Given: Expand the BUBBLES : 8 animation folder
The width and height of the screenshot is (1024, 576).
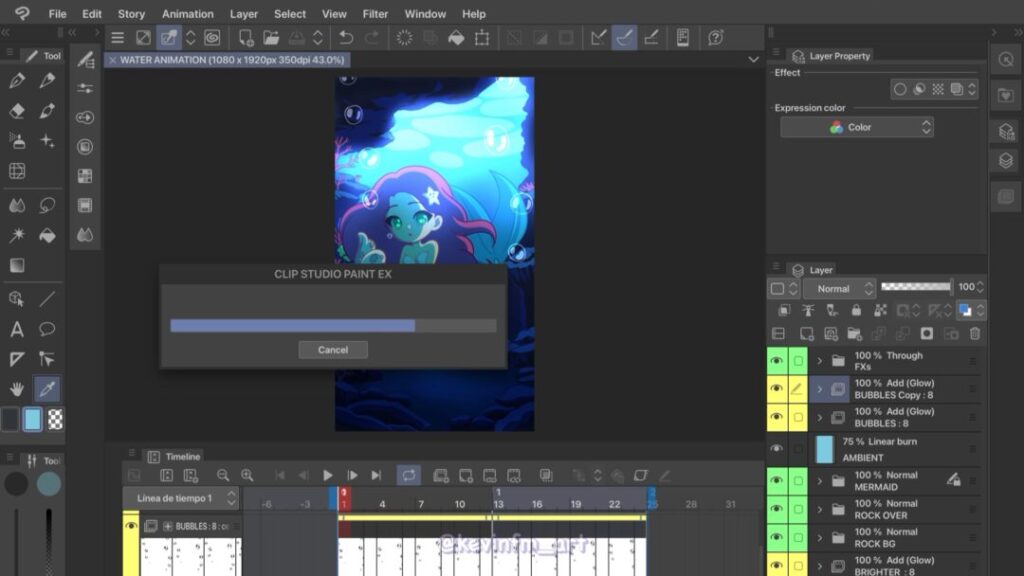Looking at the screenshot, I should click(x=820, y=417).
